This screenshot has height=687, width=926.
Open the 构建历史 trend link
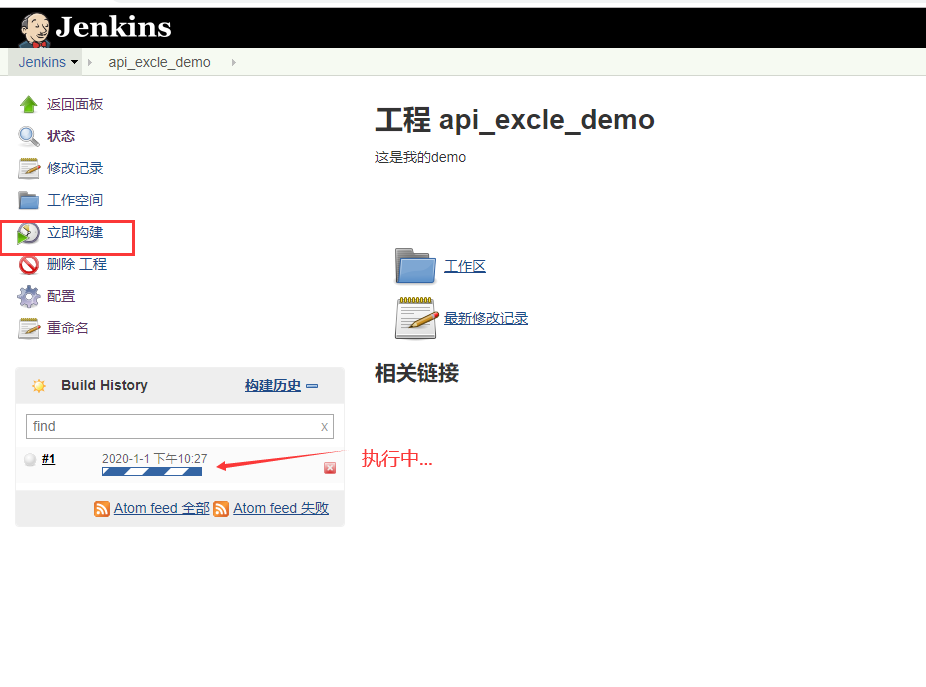tap(273, 386)
